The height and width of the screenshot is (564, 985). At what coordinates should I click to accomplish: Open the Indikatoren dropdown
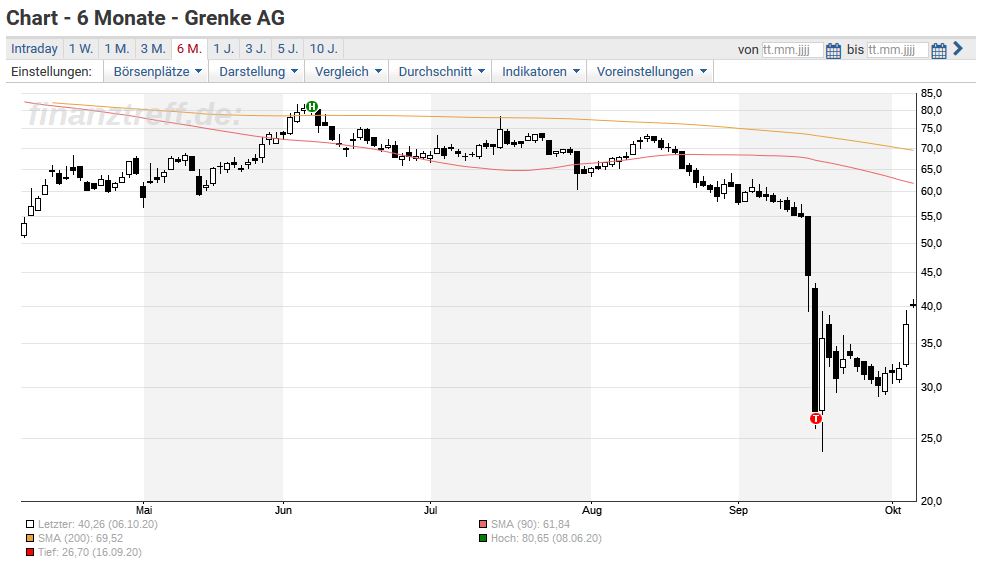pyautogui.click(x=540, y=72)
